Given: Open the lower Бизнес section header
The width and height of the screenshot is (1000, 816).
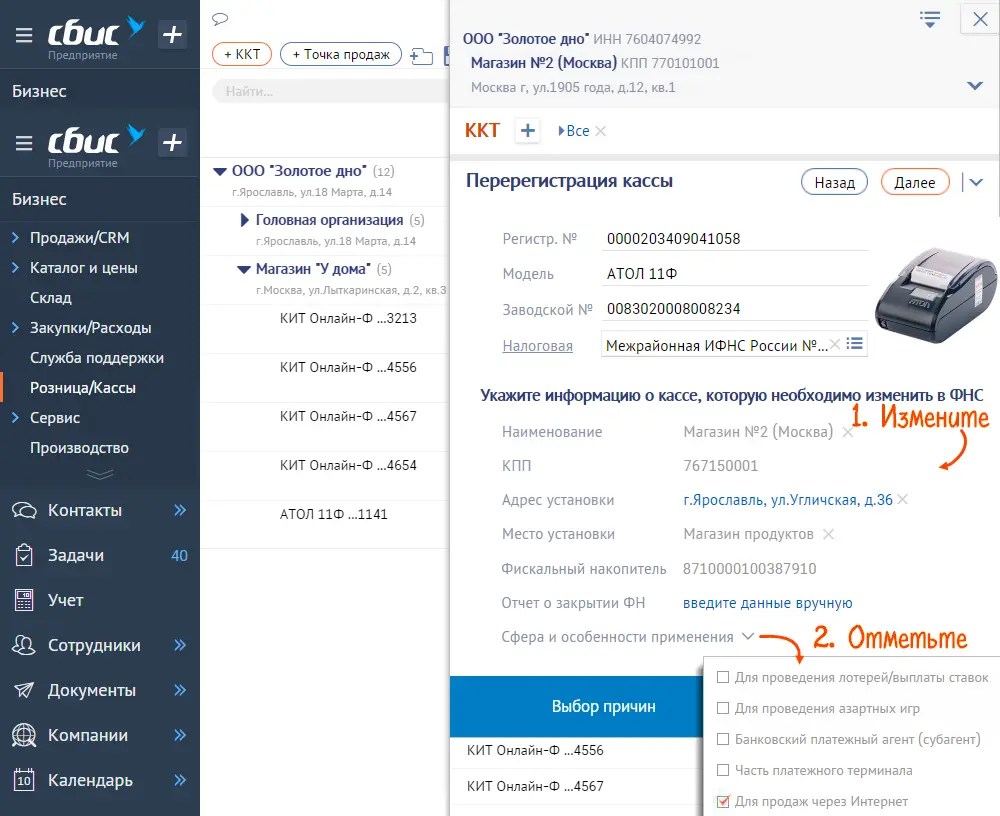Looking at the screenshot, I should coord(39,200).
